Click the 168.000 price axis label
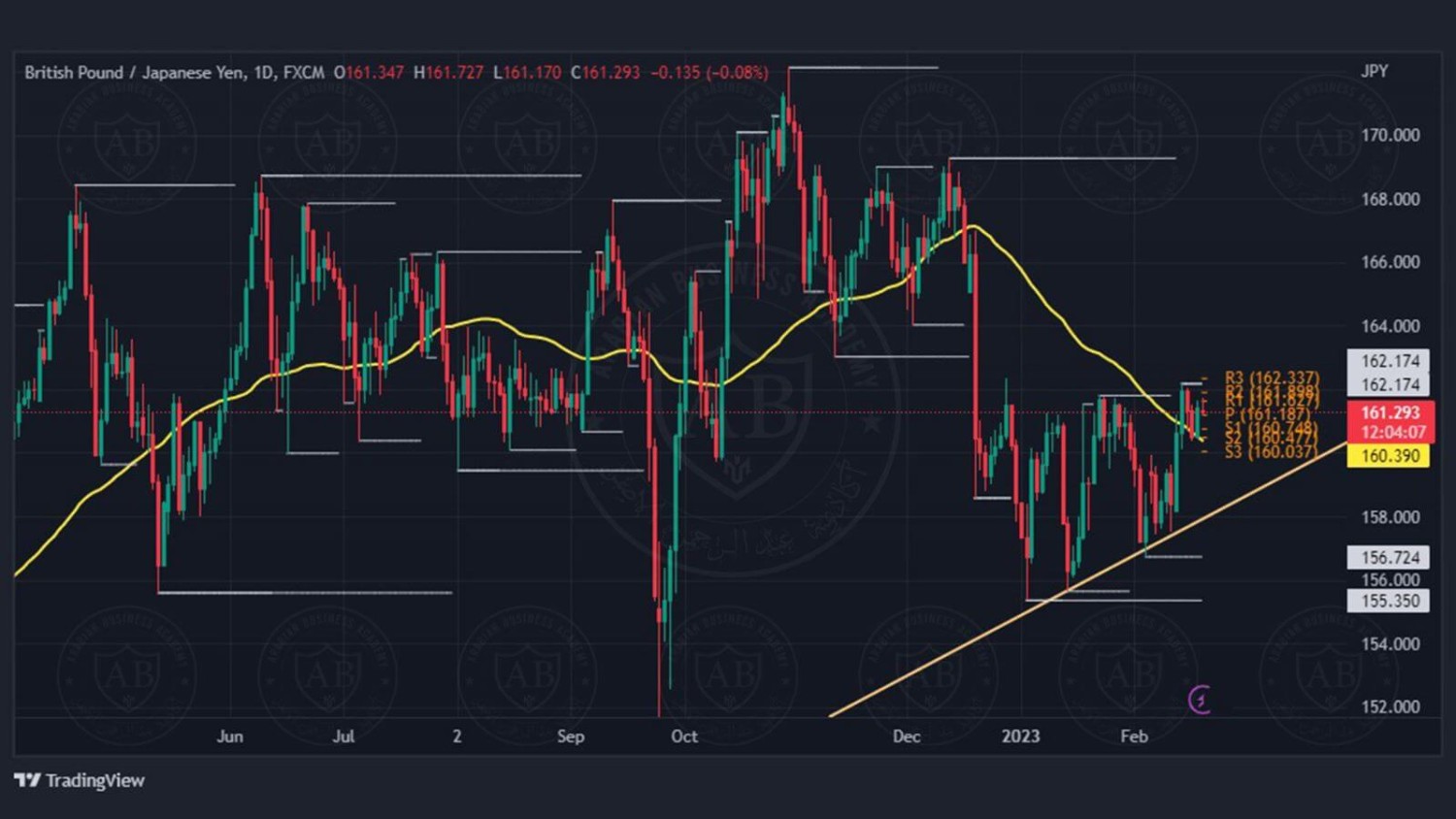The width and height of the screenshot is (1456, 819). pyautogui.click(x=1390, y=200)
